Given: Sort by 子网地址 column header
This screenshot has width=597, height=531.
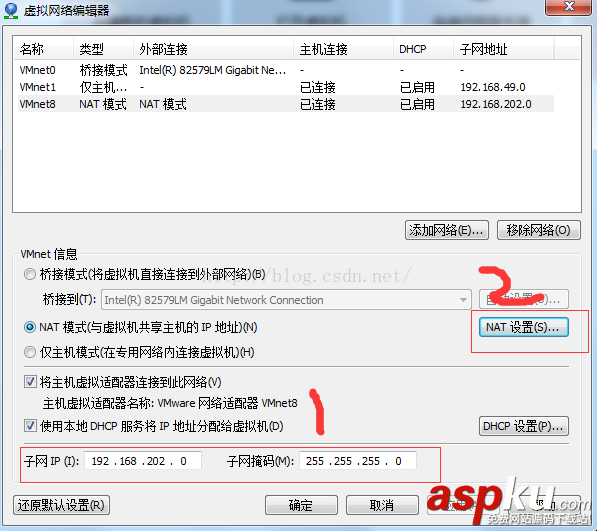Looking at the screenshot, I should [x=503, y=49].
